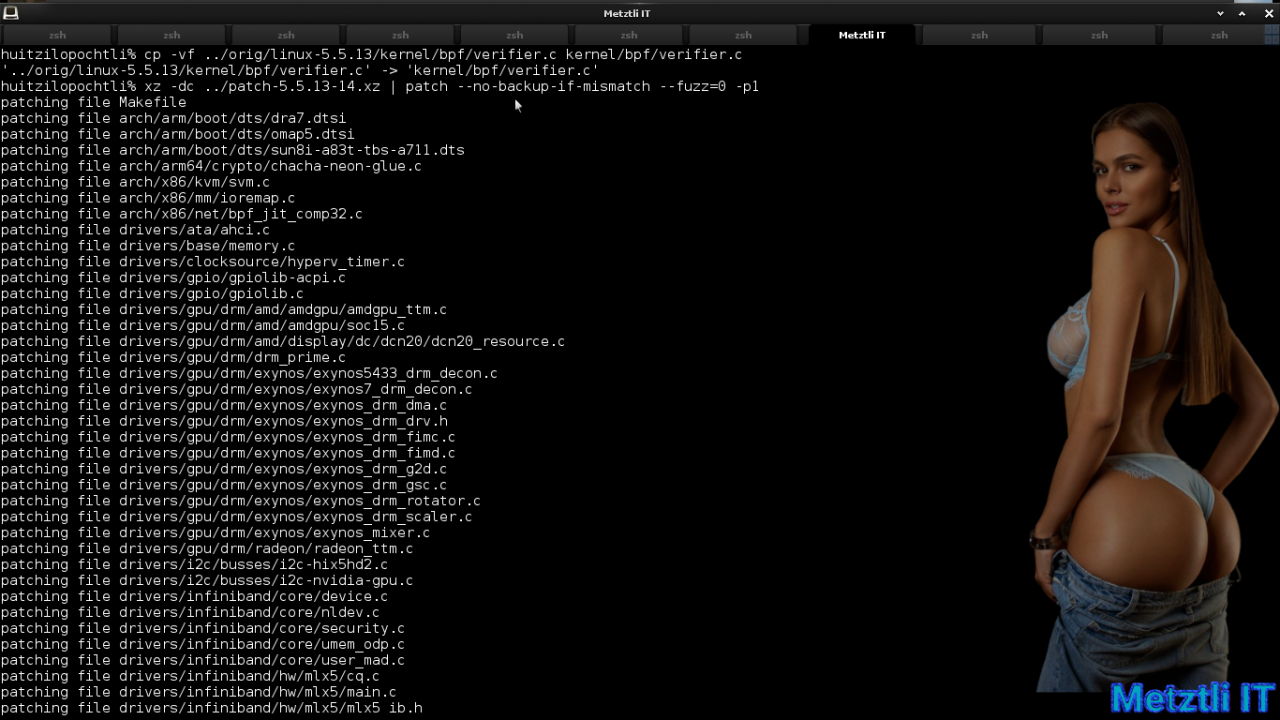This screenshot has height=720, width=1280.
Task: Click the up-arrow maximize button in the title bar
Action: (1242, 13)
